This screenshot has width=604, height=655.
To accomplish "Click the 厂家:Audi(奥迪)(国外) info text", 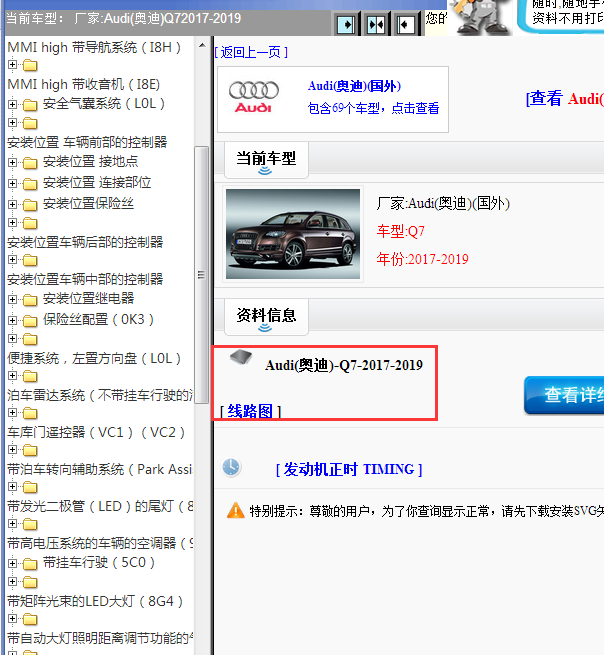I will pos(443,203).
